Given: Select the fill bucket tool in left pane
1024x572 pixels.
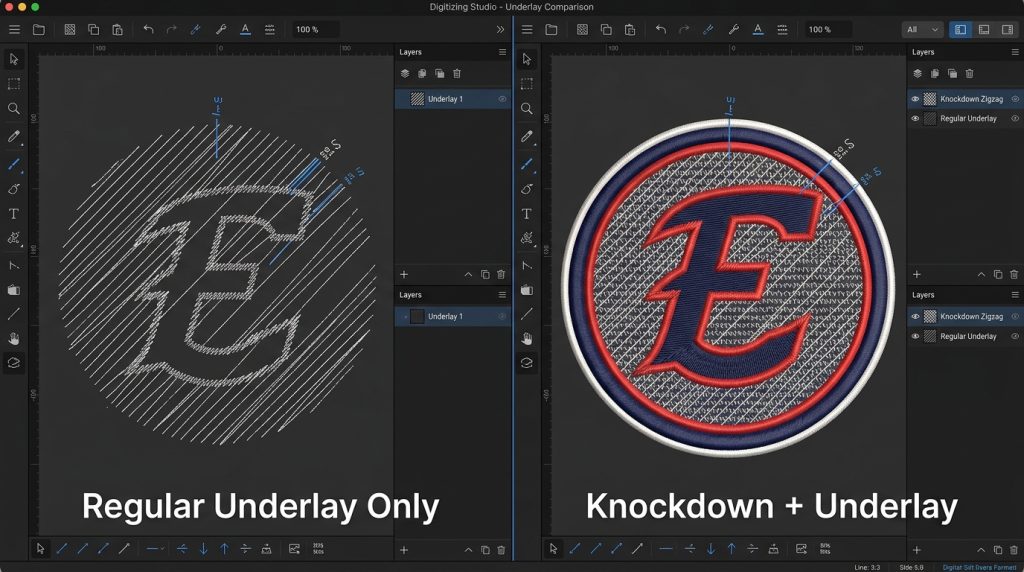Looking at the screenshot, I should tap(14, 290).
